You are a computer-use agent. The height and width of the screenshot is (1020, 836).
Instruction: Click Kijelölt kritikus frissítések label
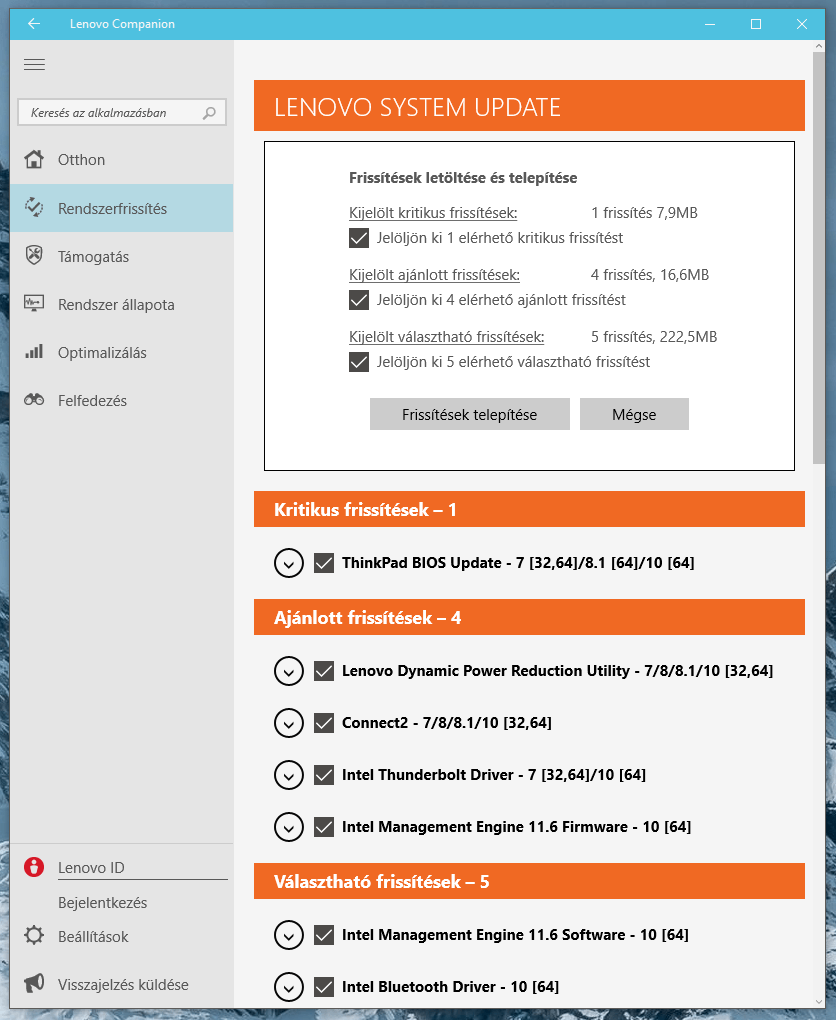click(x=433, y=213)
